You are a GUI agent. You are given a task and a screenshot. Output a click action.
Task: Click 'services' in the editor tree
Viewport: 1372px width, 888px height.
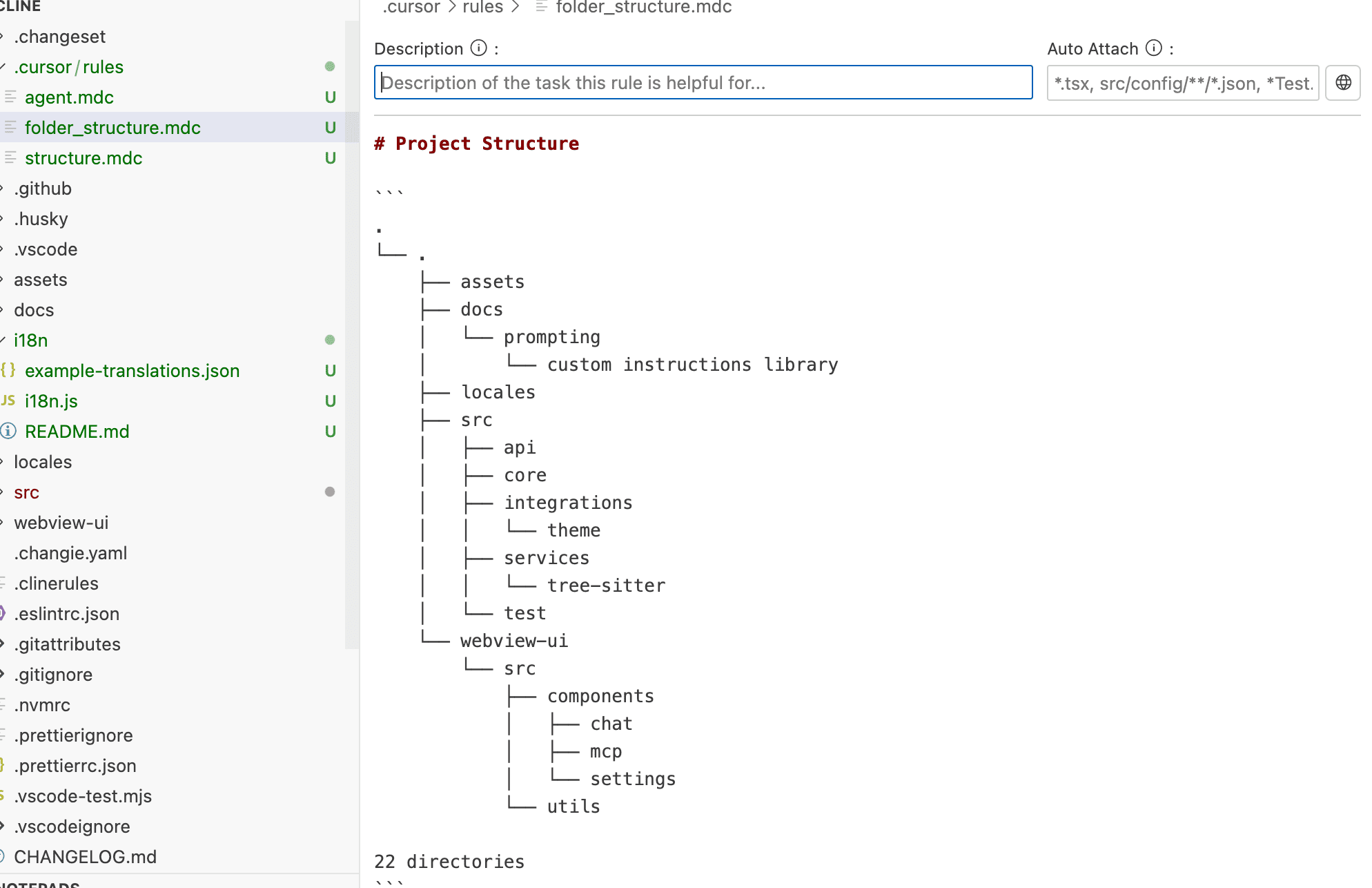[x=547, y=558]
